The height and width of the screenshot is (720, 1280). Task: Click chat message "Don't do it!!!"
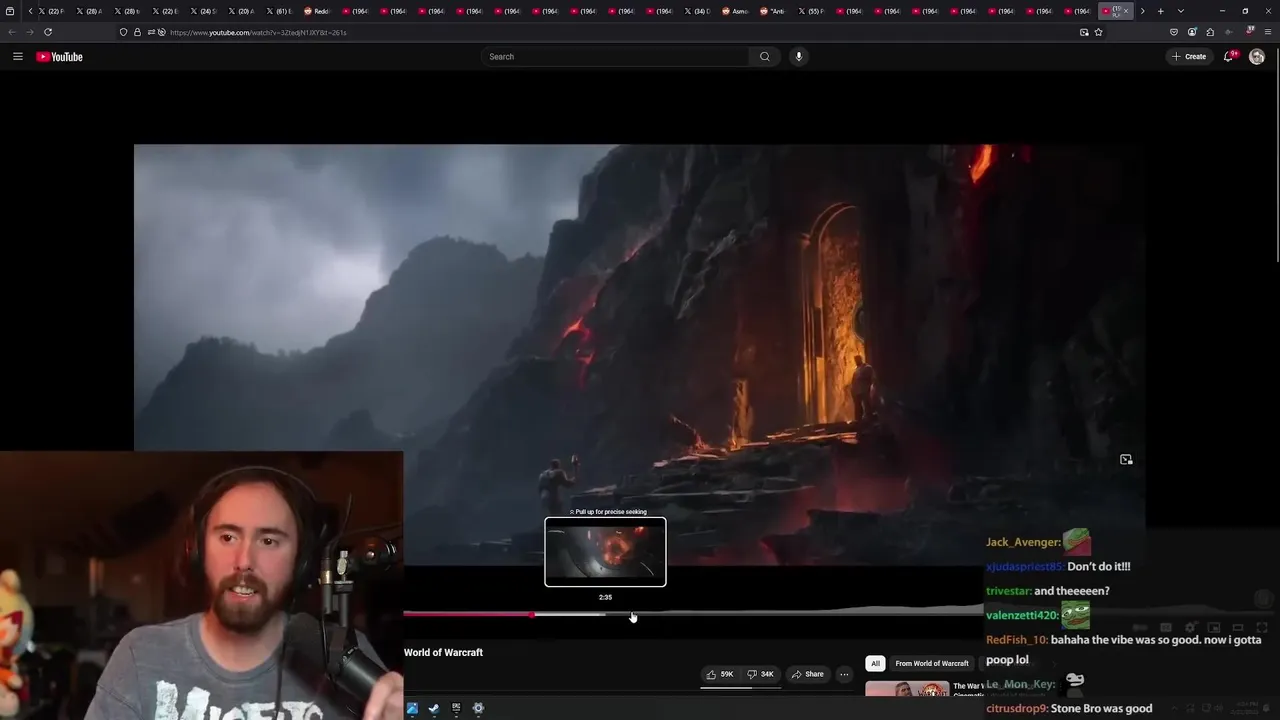coord(1099,566)
